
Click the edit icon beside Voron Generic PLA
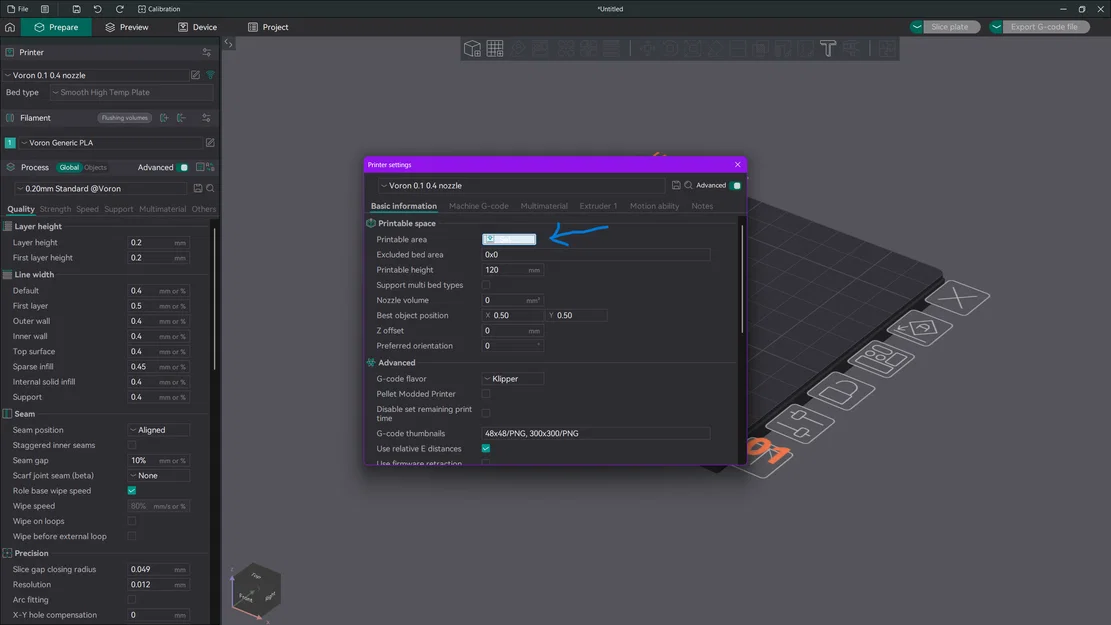[210, 143]
